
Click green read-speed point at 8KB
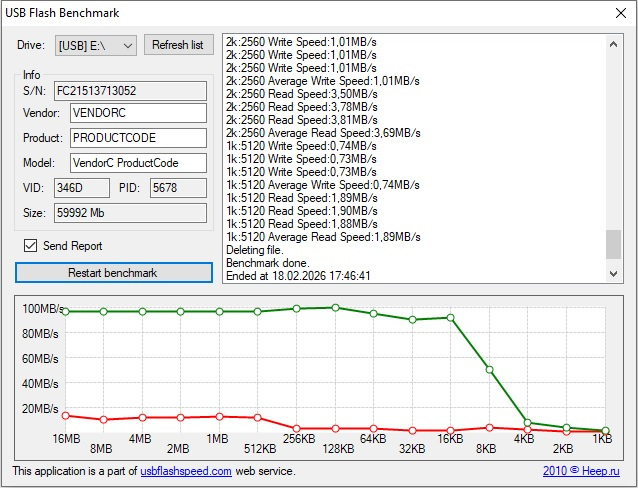point(489,370)
